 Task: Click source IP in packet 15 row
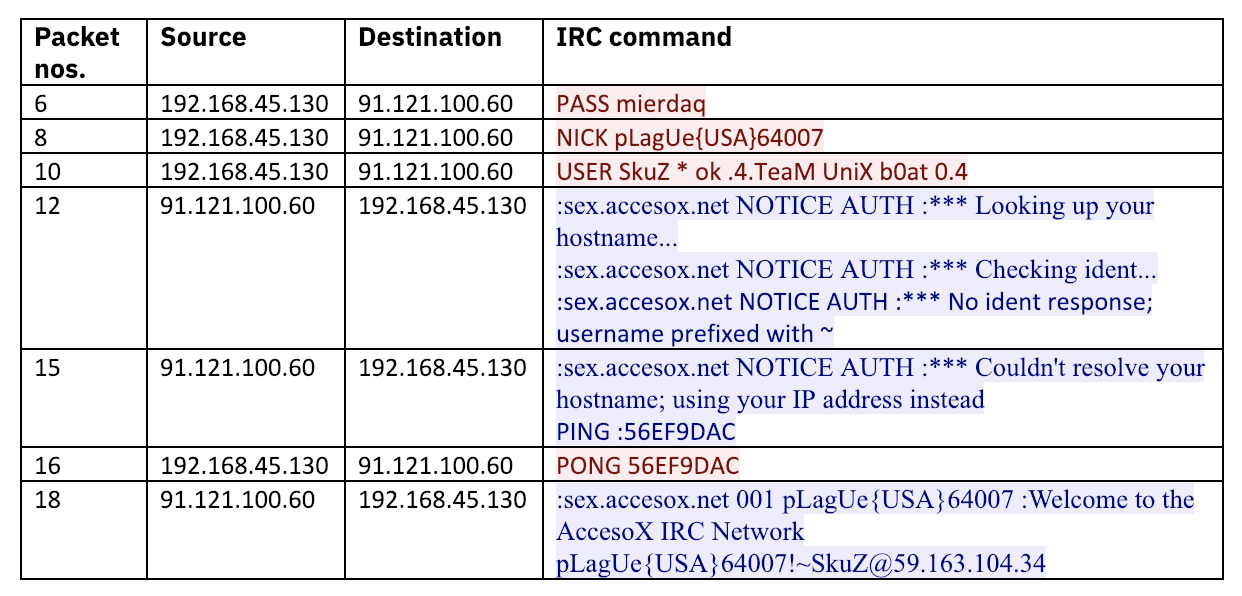(237, 368)
